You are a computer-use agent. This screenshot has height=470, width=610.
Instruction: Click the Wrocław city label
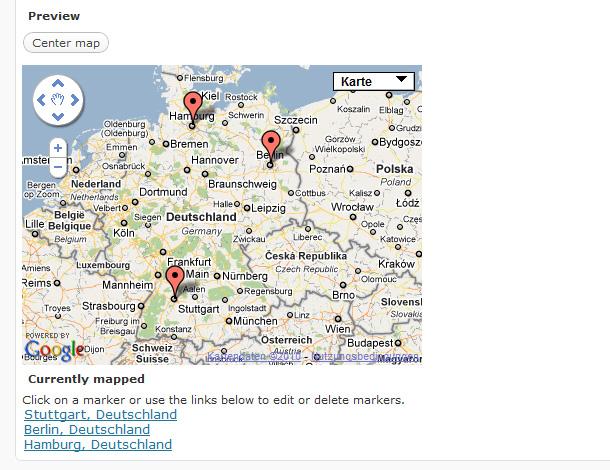pos(352,207)
